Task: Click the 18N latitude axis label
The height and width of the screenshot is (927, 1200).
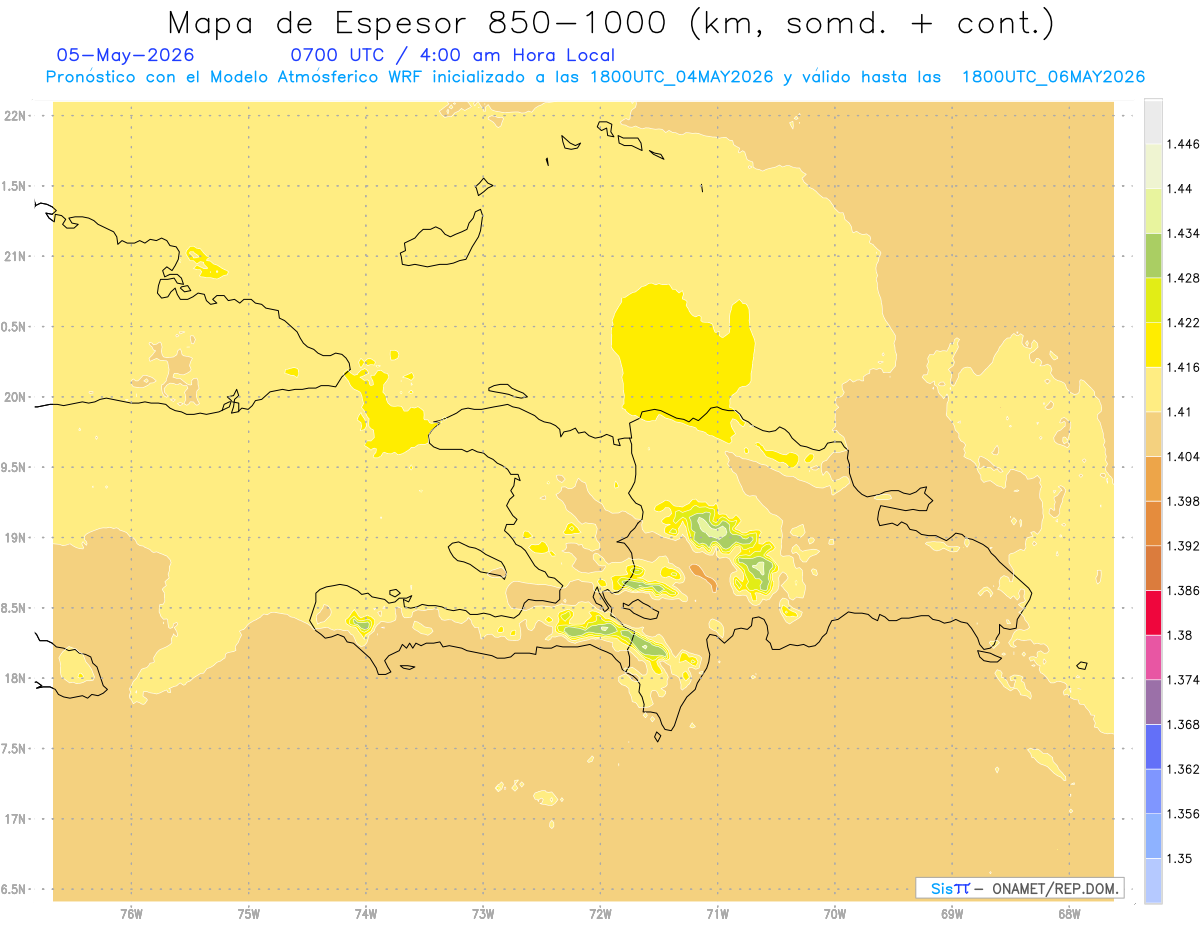Action: pos(16,678)
